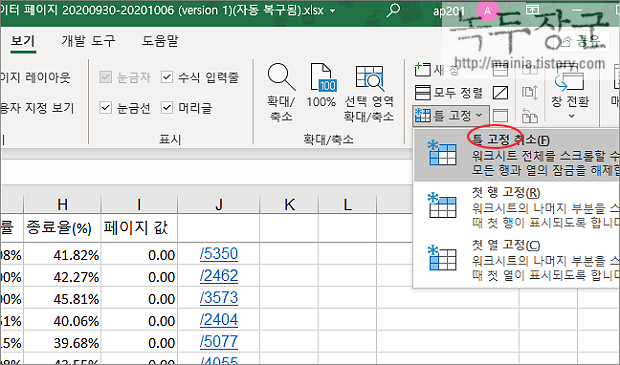
Task: Open the file name dropdown arrow in title bar
Action: click(x=333, y=11)
